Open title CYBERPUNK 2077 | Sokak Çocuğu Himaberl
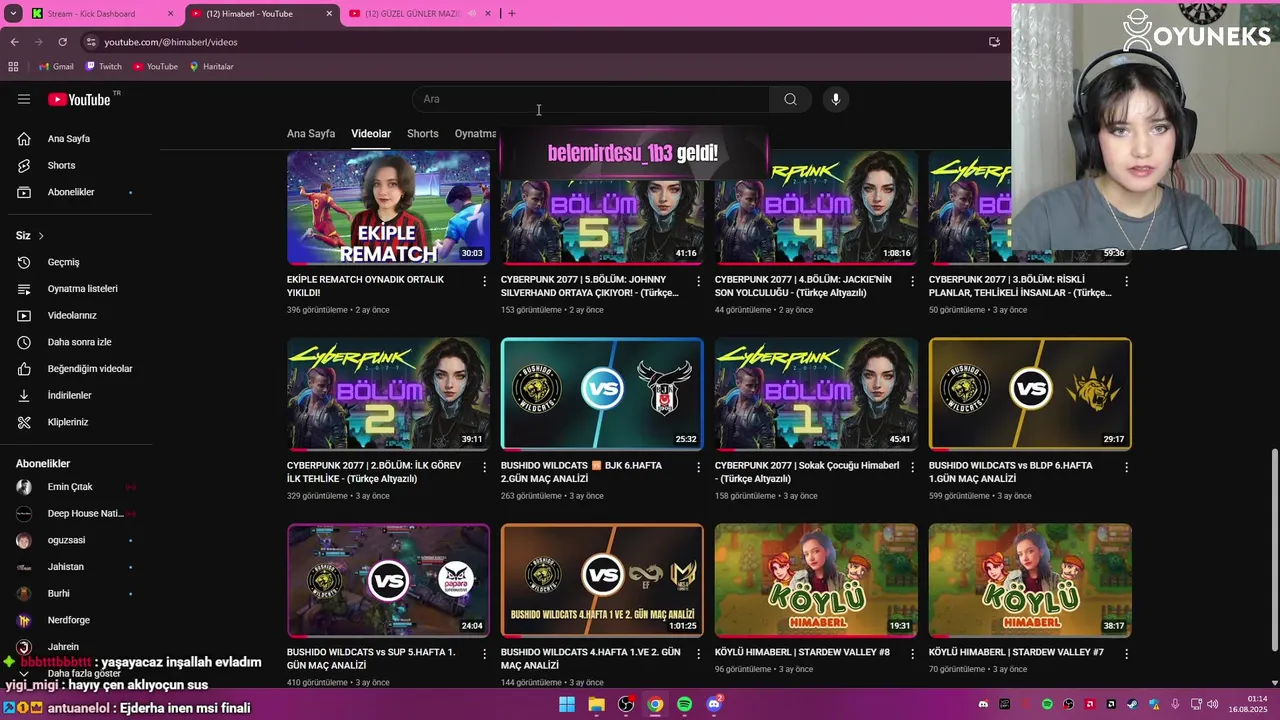The width and height of the screenshot is (1280, 720). point(806,472)
